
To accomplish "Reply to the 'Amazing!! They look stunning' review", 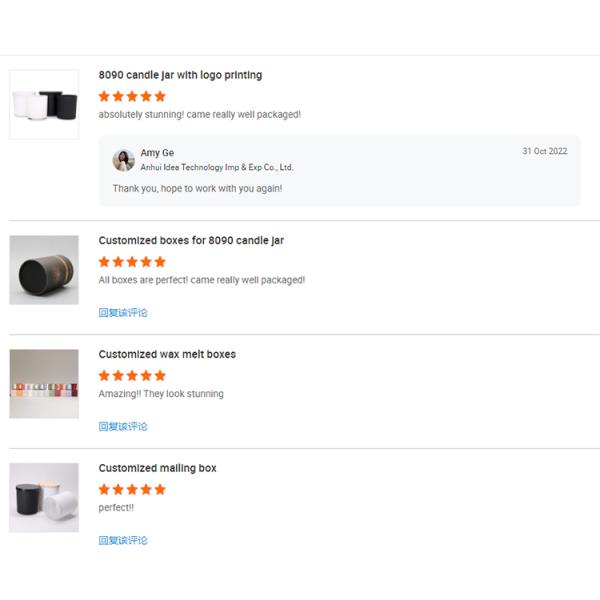I will [123, 427].
